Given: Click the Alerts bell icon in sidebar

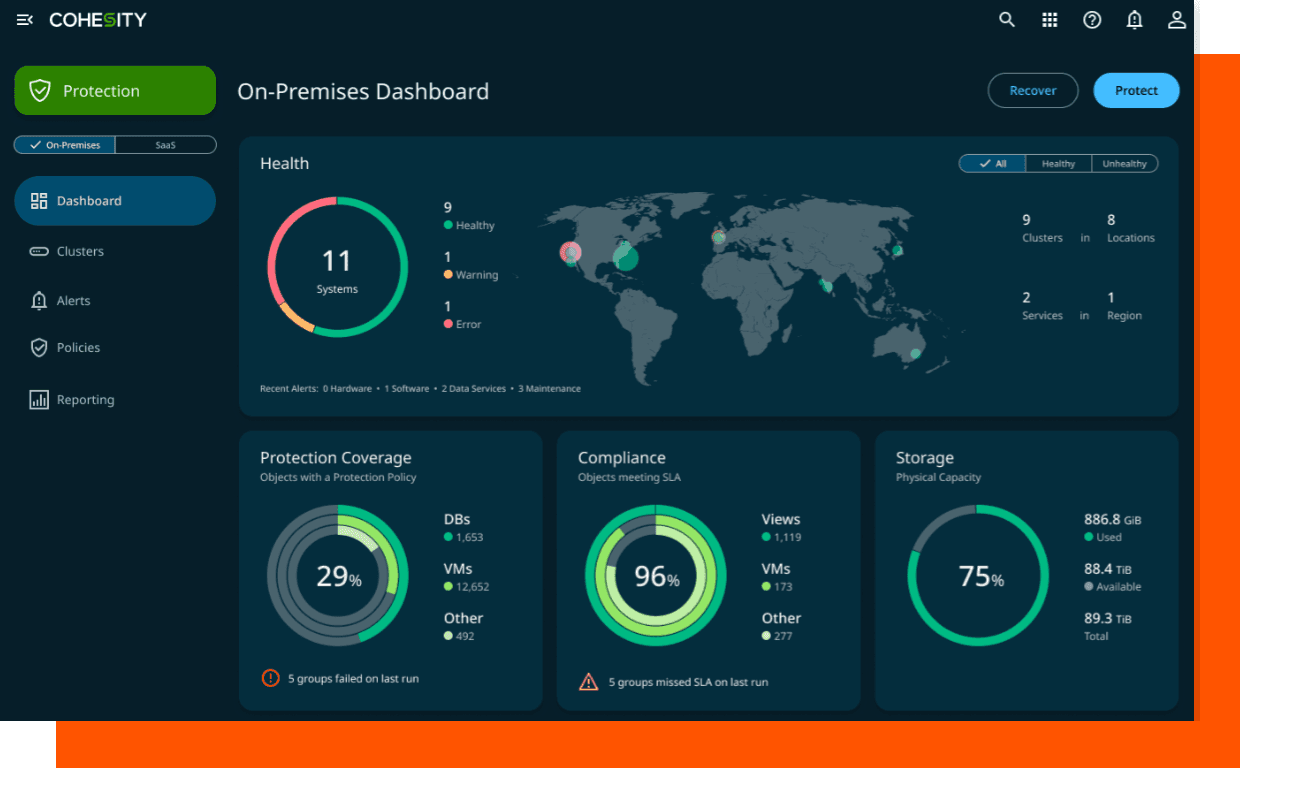Looking at the screenshot, I should [39, 300].
